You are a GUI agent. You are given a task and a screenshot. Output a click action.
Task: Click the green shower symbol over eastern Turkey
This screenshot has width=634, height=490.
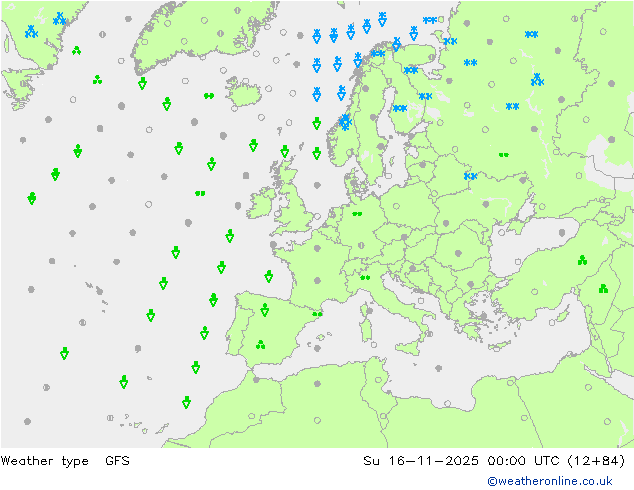pyautogui.click(x=582, y=260)
